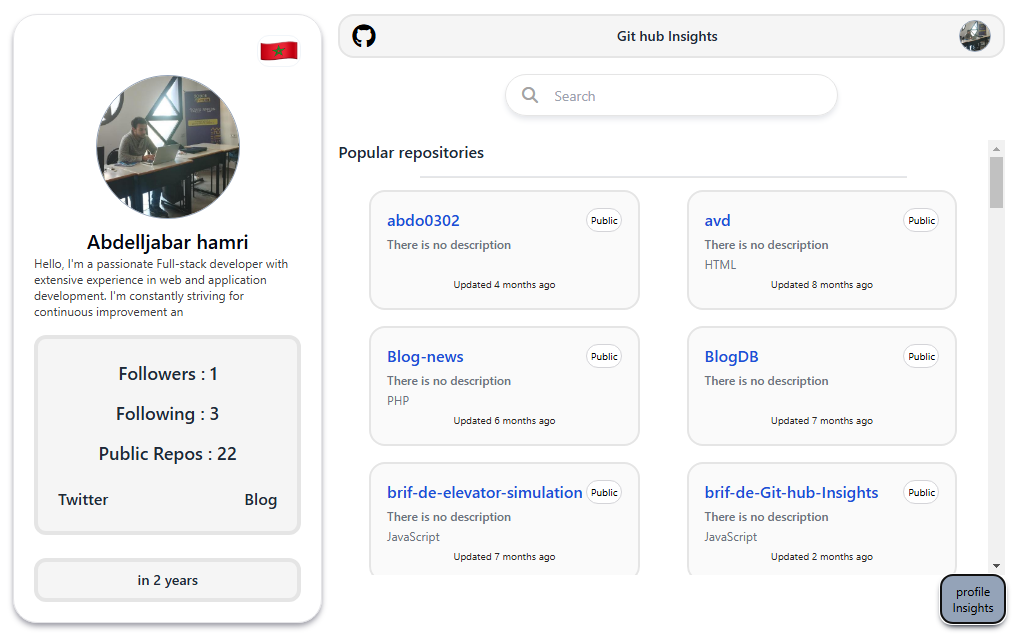
Task: Click the magnifying glass search icon
Action: click(530, 96)
